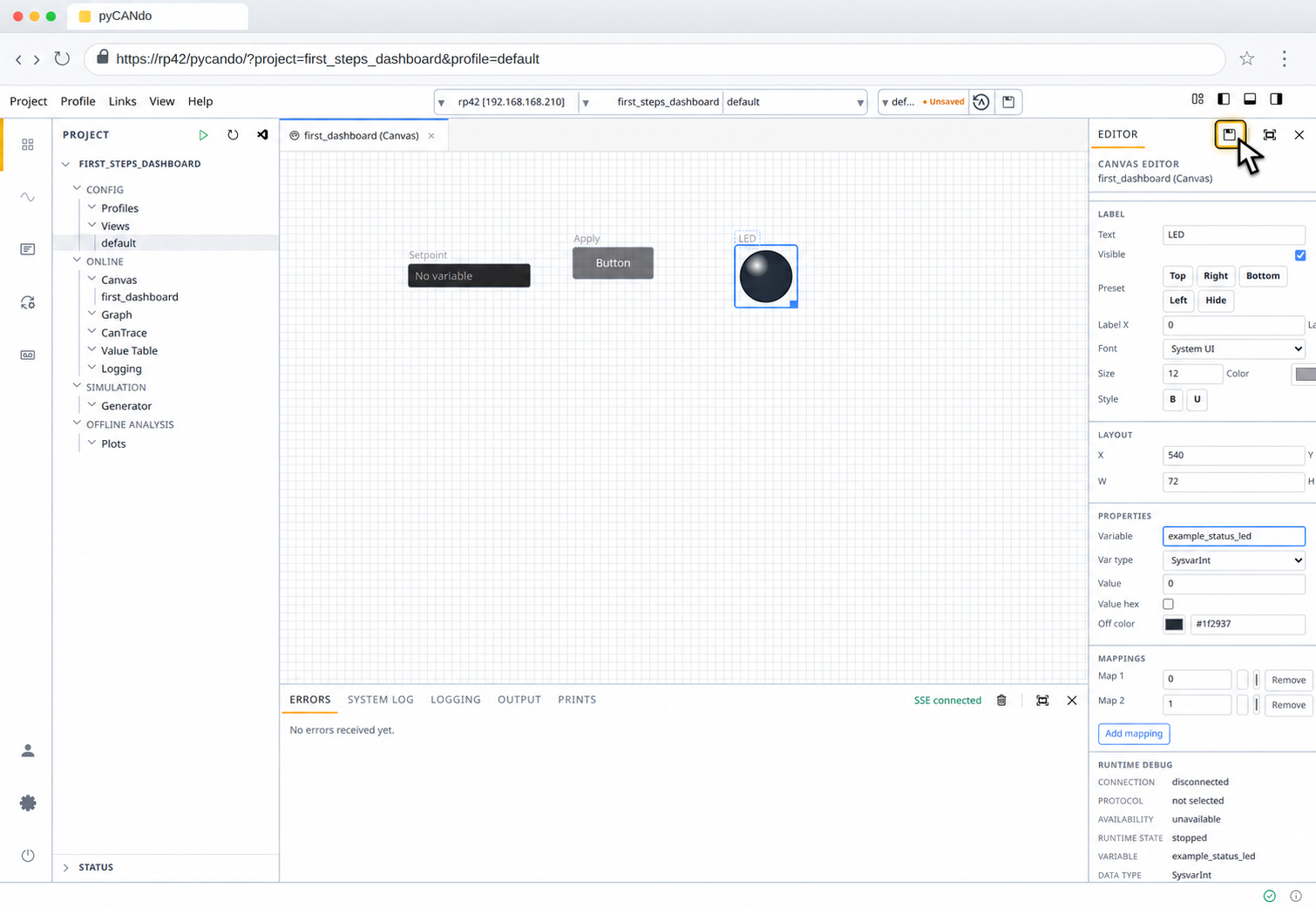The width and height of the screenshot is (1316, 908).
Task: Click the power icon in left sidebar
Action: [x=28, y=856]
